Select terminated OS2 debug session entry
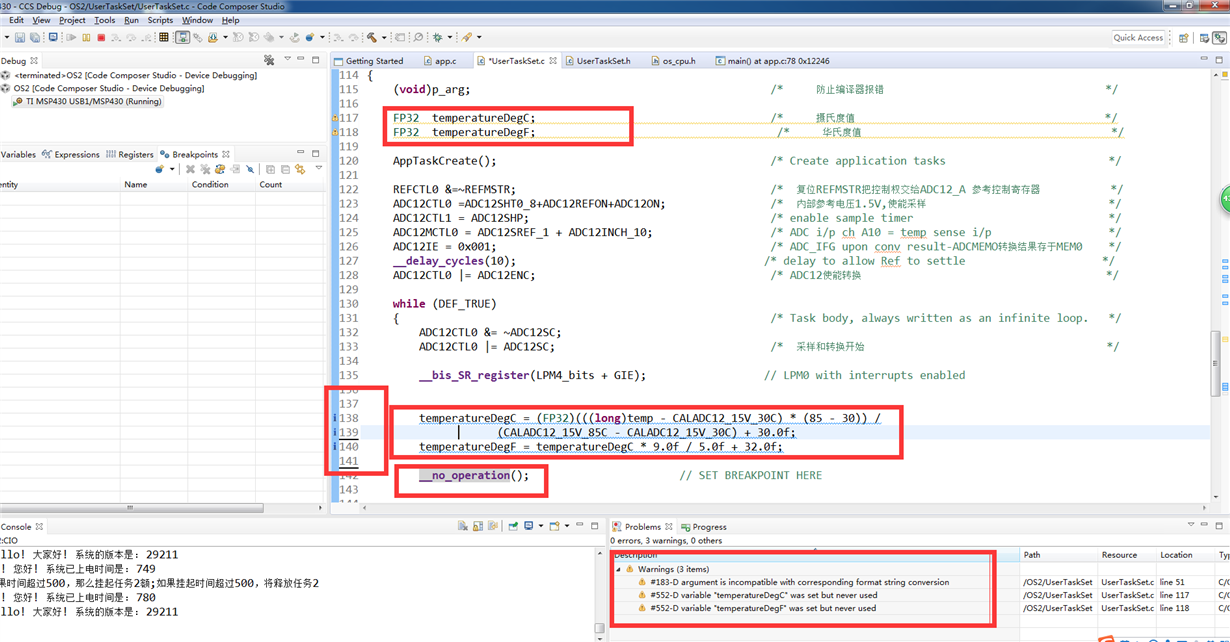The height and width of the screenshot is (642, 1230). [128, 75]
